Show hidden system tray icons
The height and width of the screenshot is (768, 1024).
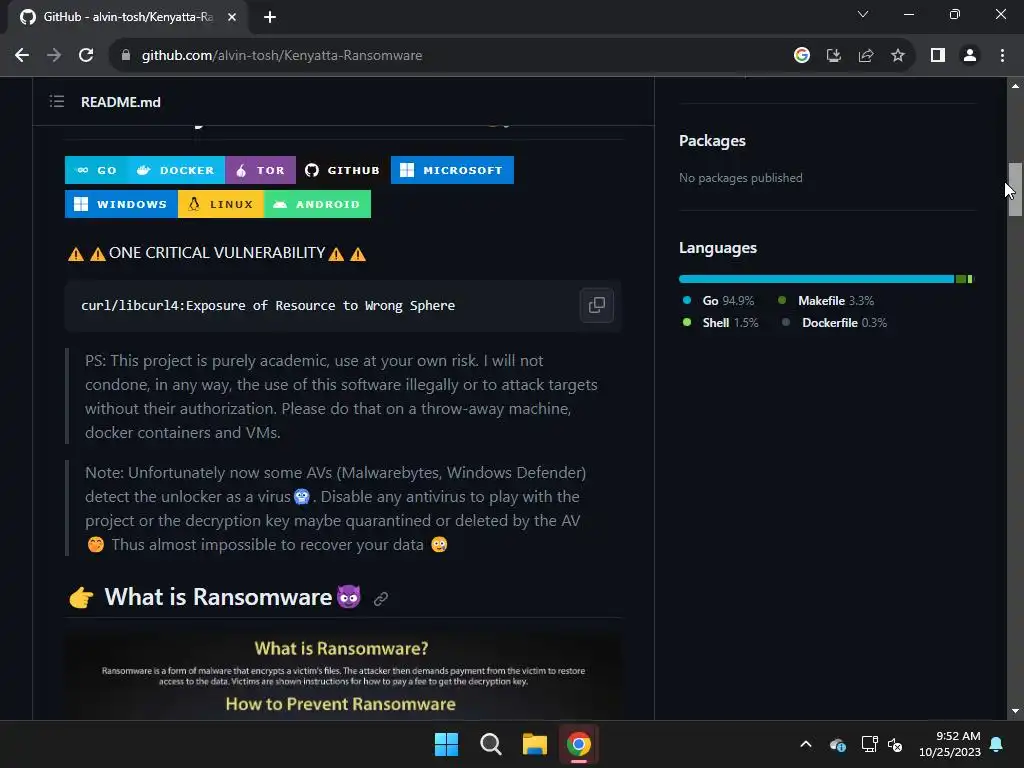(806, 744)
